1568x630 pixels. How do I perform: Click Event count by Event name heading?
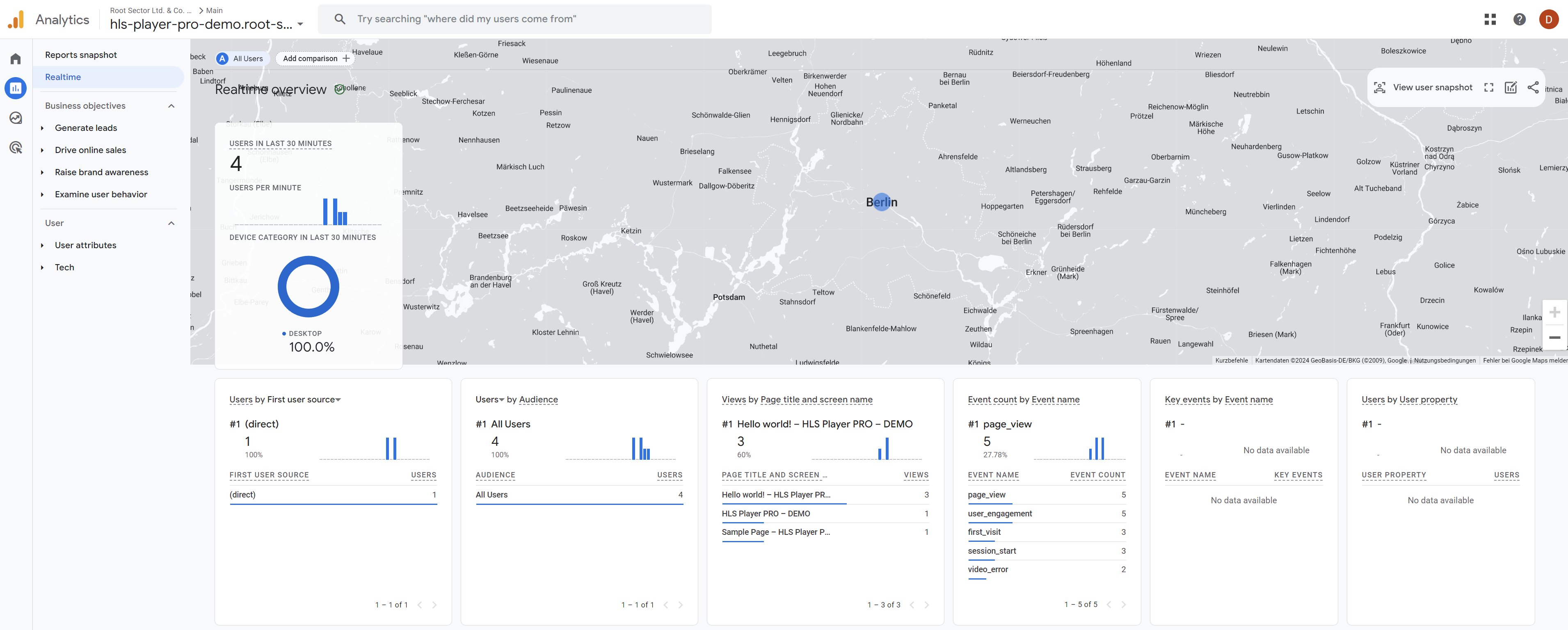[1024, 399]
